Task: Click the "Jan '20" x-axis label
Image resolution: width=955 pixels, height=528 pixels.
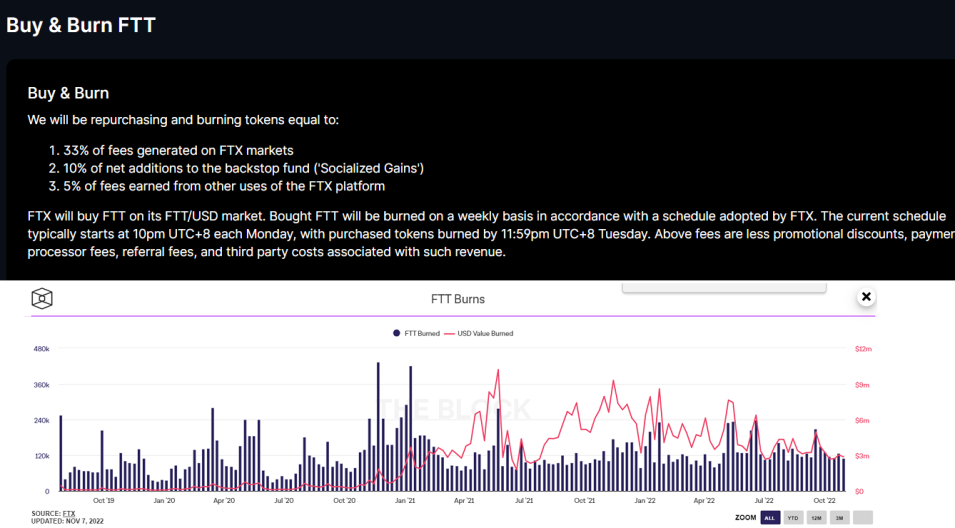Action: point(164,501)
